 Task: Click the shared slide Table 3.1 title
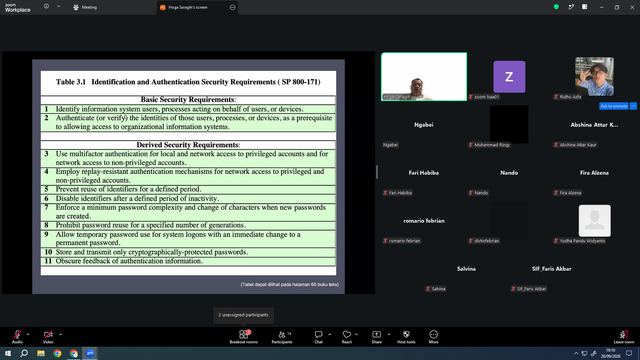click(188, 82)
